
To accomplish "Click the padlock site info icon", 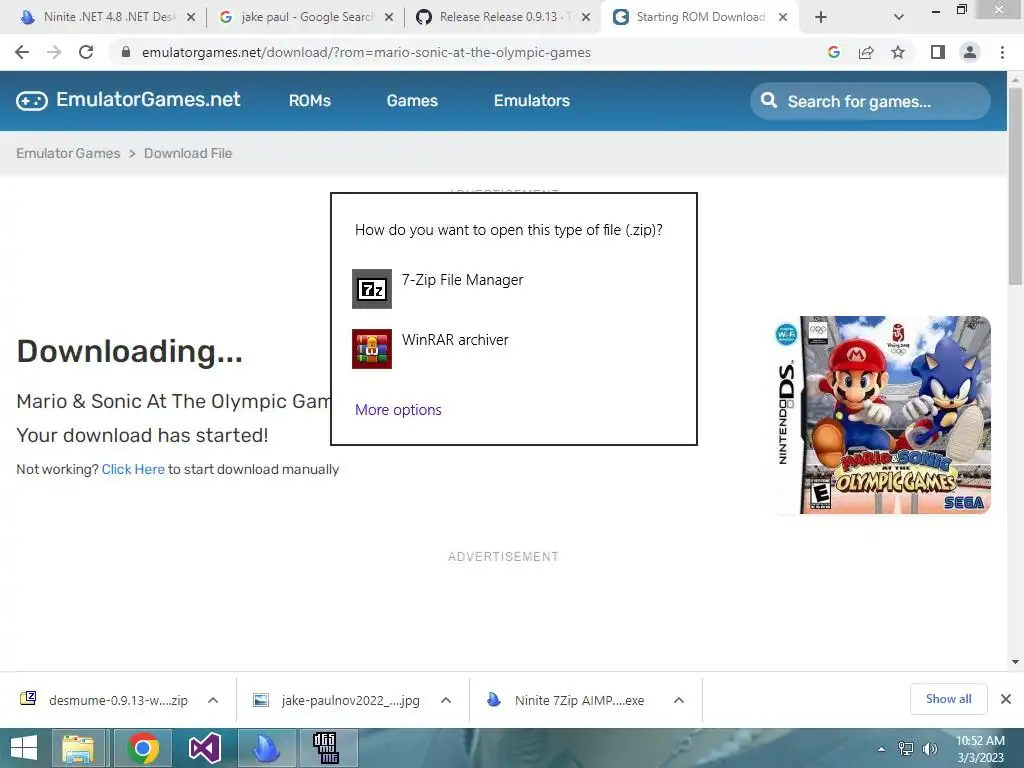I will tap(126, 52).
